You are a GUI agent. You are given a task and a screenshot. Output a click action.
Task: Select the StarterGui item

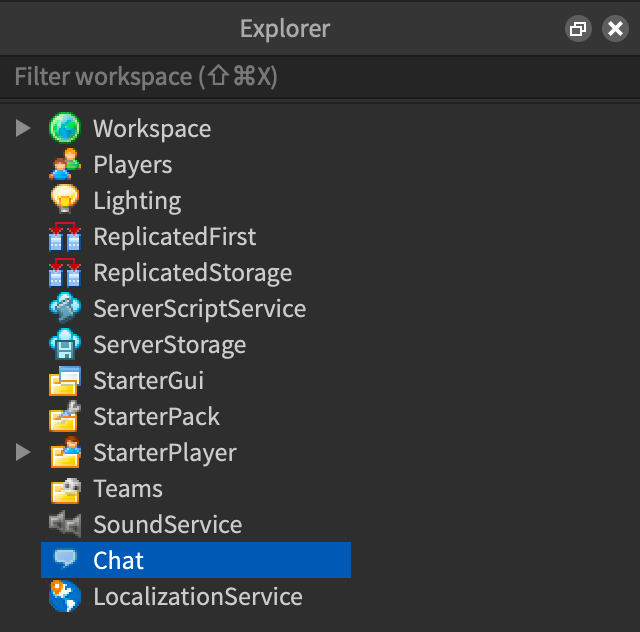tap(148, 381)
